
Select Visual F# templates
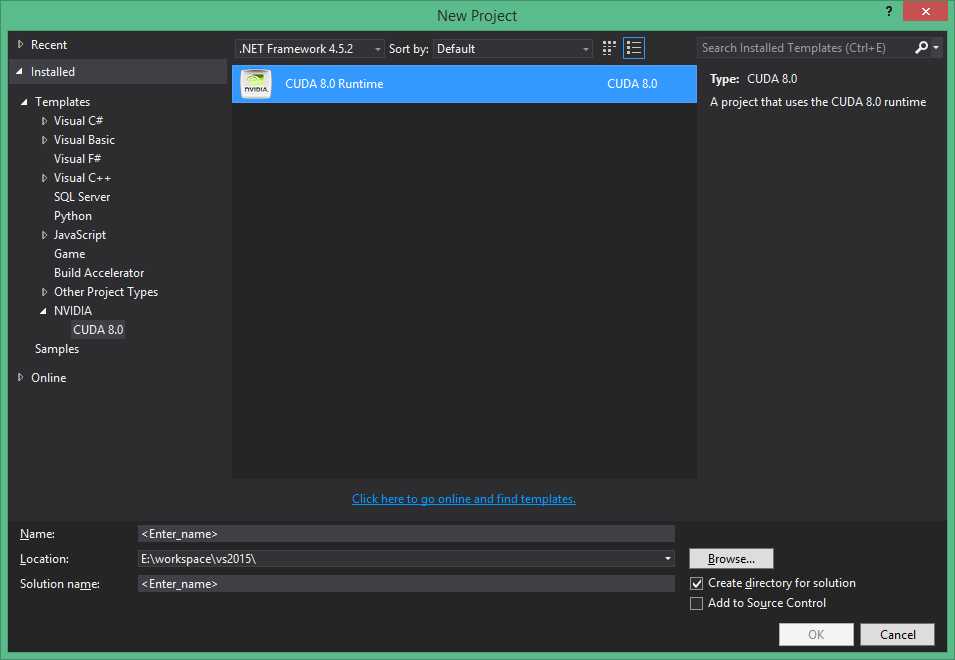[77, 159]
